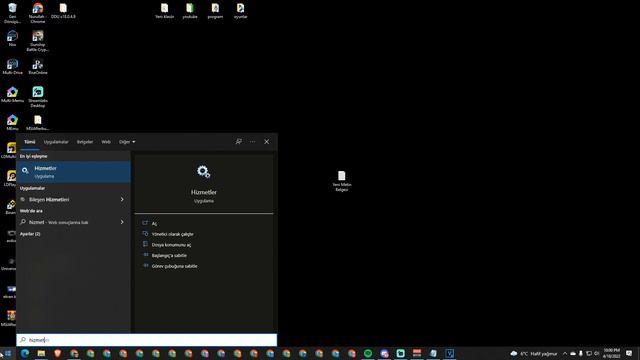Image resolution: width=640 pixels, height=360 pixels.
Task: Open the DDU v18.0.4.9 desktop file
Action: point(63,11)
